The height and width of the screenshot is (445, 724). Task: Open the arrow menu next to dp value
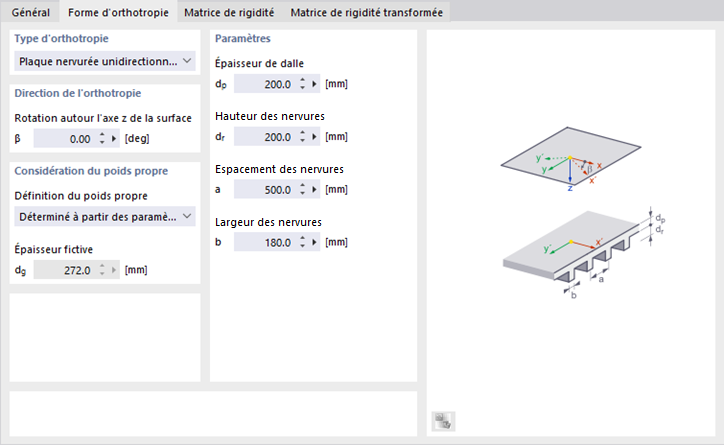coord(314,84)
